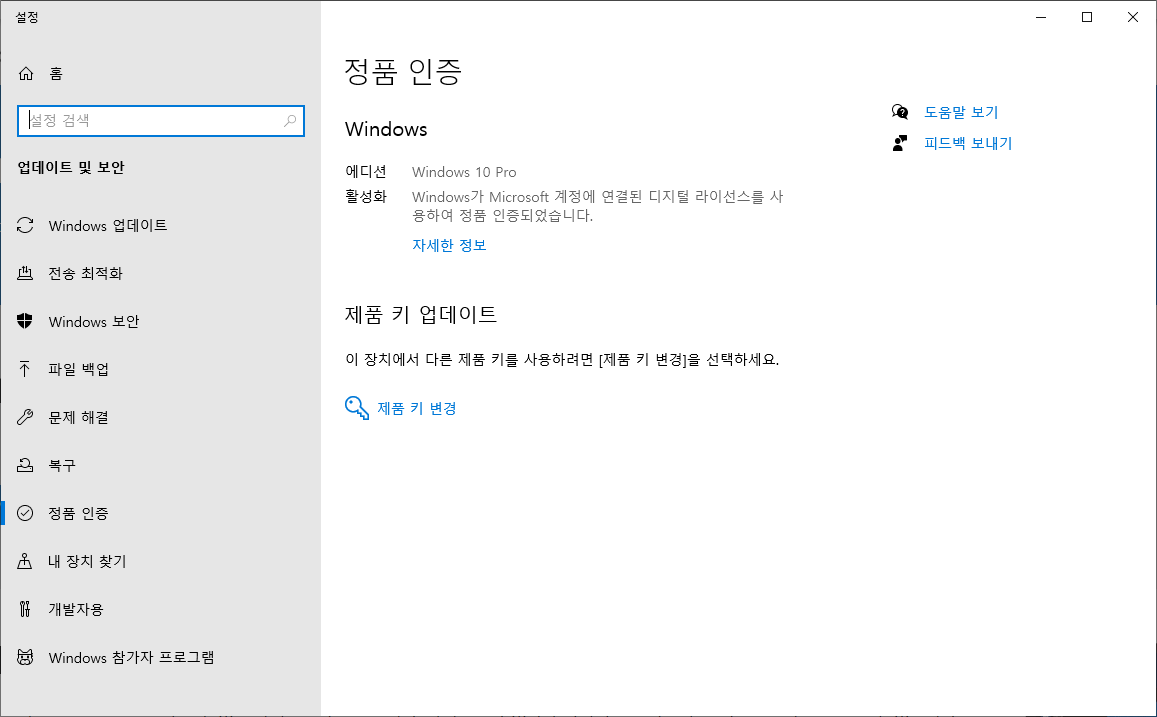Open Windows 보안 section
This screenshot has height=717, width=1157.
tap(94, 322)
